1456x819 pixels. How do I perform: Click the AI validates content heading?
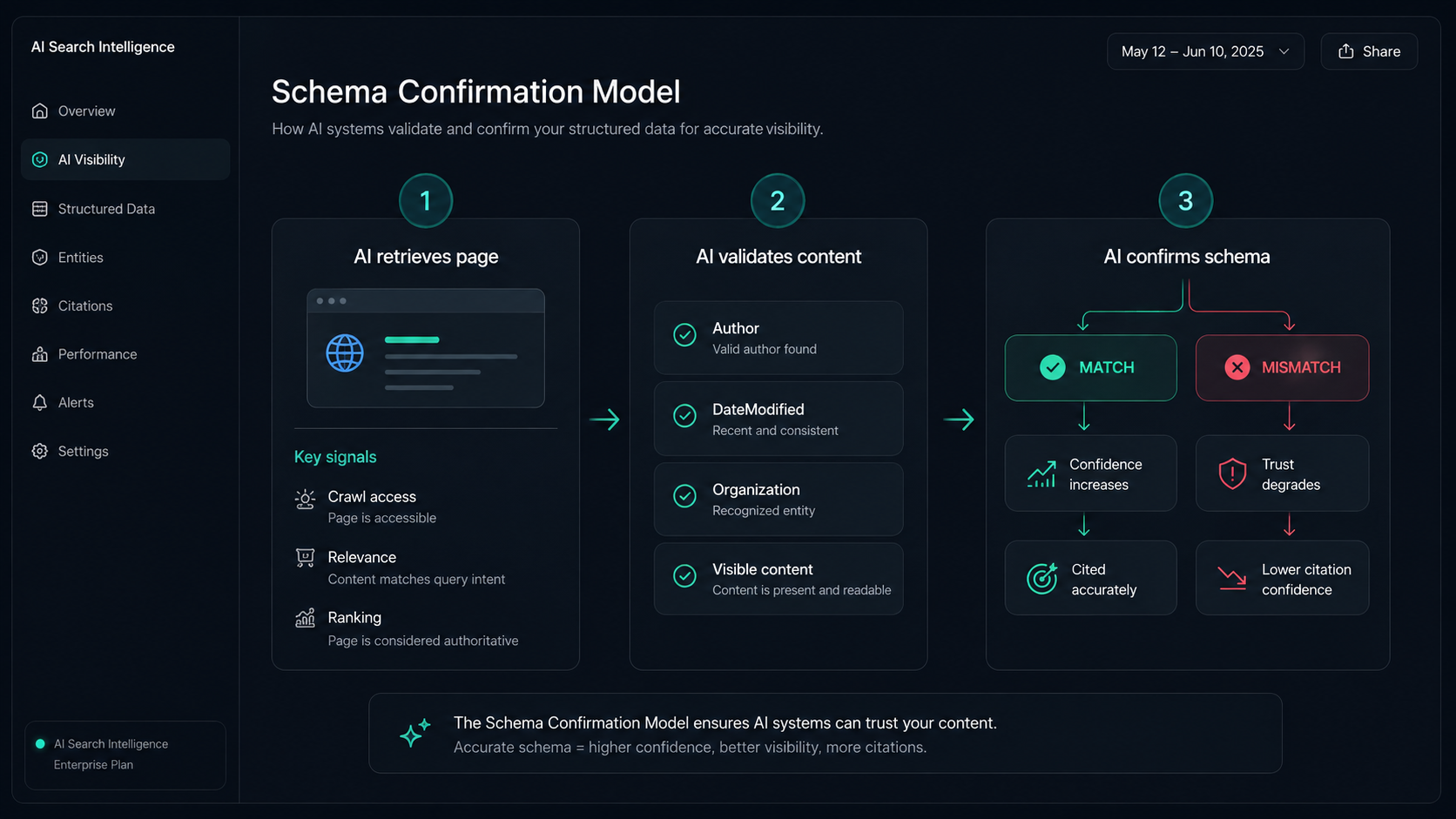click(x=779, y=257)
